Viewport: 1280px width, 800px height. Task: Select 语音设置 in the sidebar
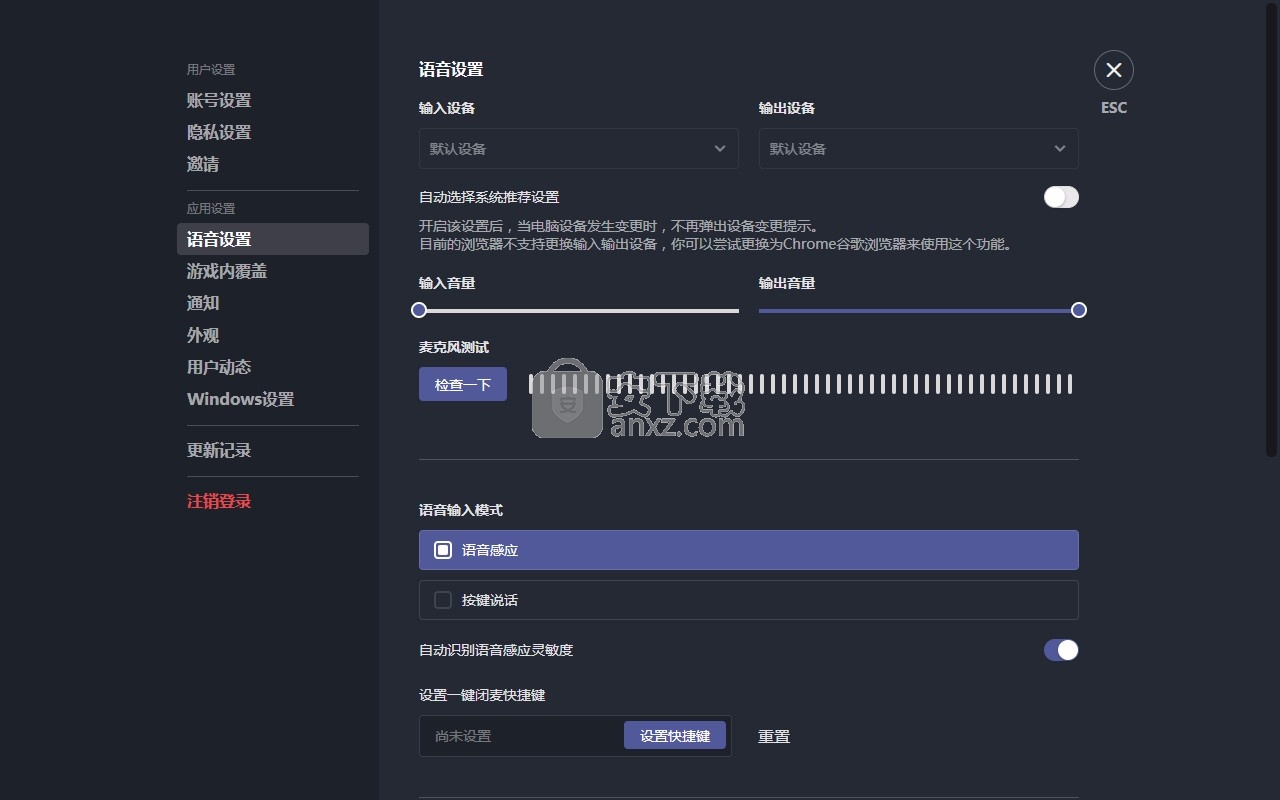click(x=273, y=239)
